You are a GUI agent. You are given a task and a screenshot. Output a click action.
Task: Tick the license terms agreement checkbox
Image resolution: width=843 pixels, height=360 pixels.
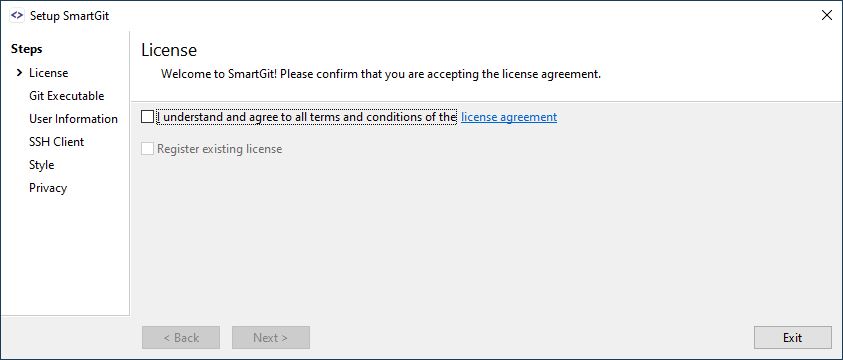click(147, 117)
